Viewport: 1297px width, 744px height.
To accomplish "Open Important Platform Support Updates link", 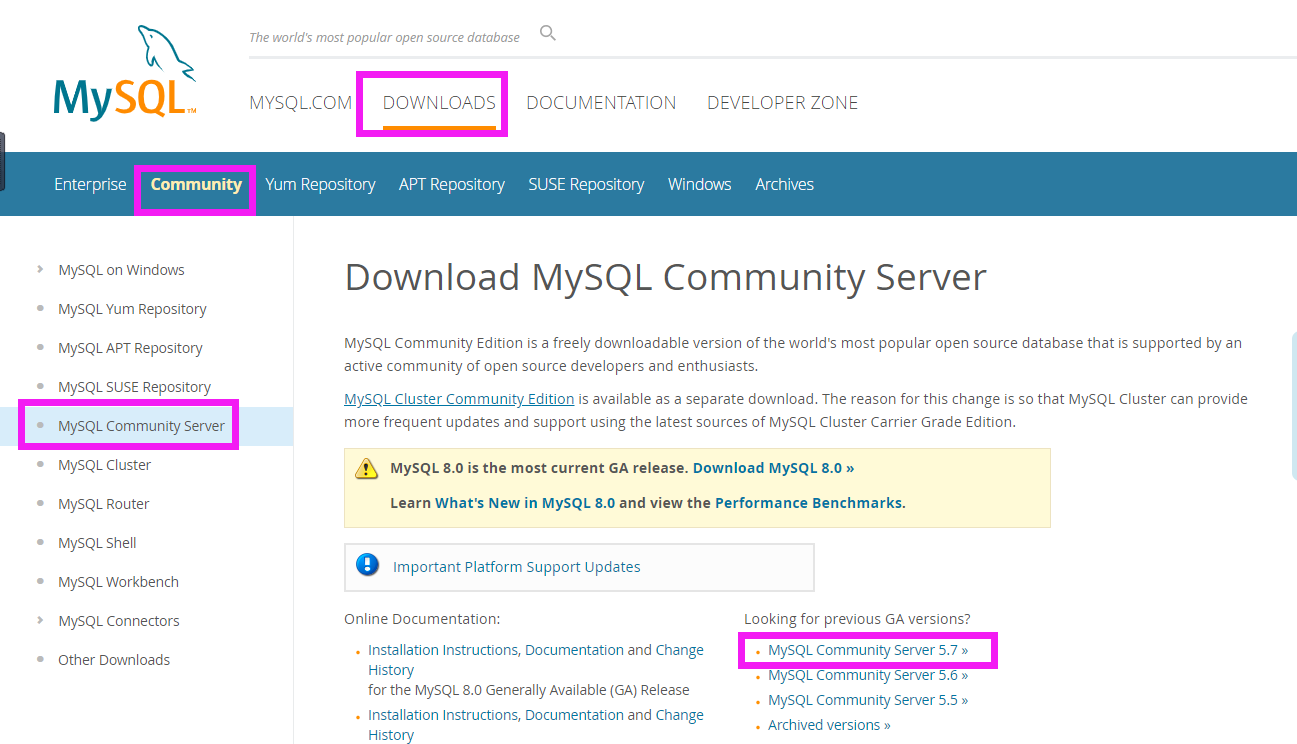I will point(516,567).
